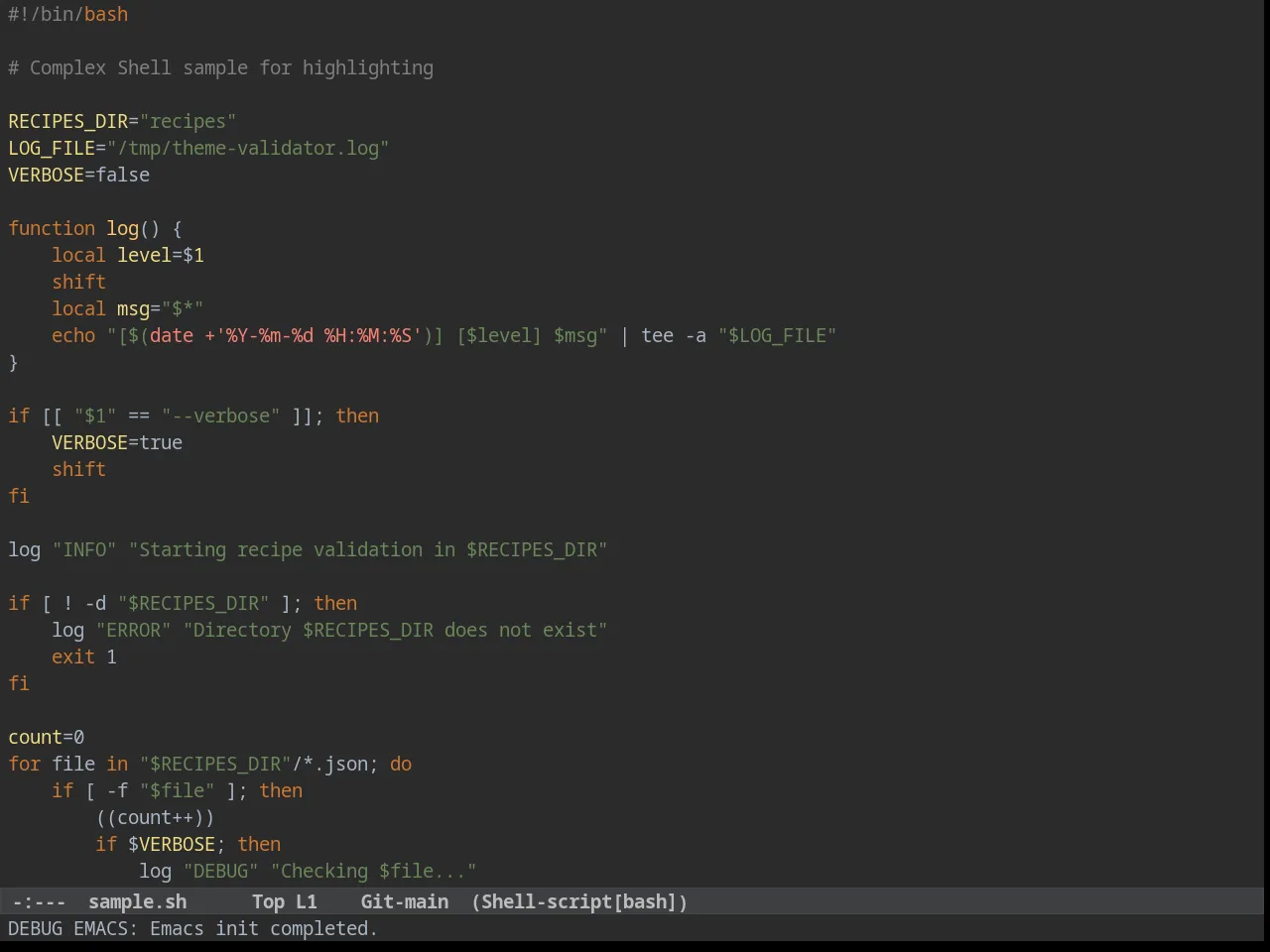Click the "$file" string in -f test
Screen dimensions: 1270x952
click(177, 790)
